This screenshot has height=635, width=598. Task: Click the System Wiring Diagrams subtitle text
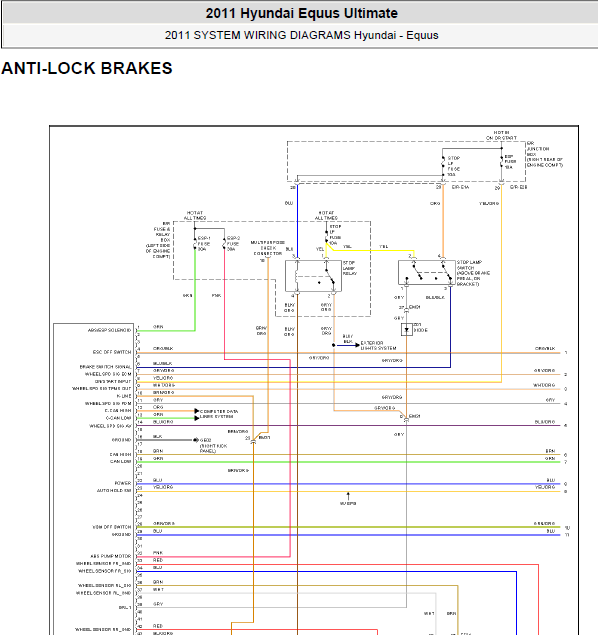point(302,35)
